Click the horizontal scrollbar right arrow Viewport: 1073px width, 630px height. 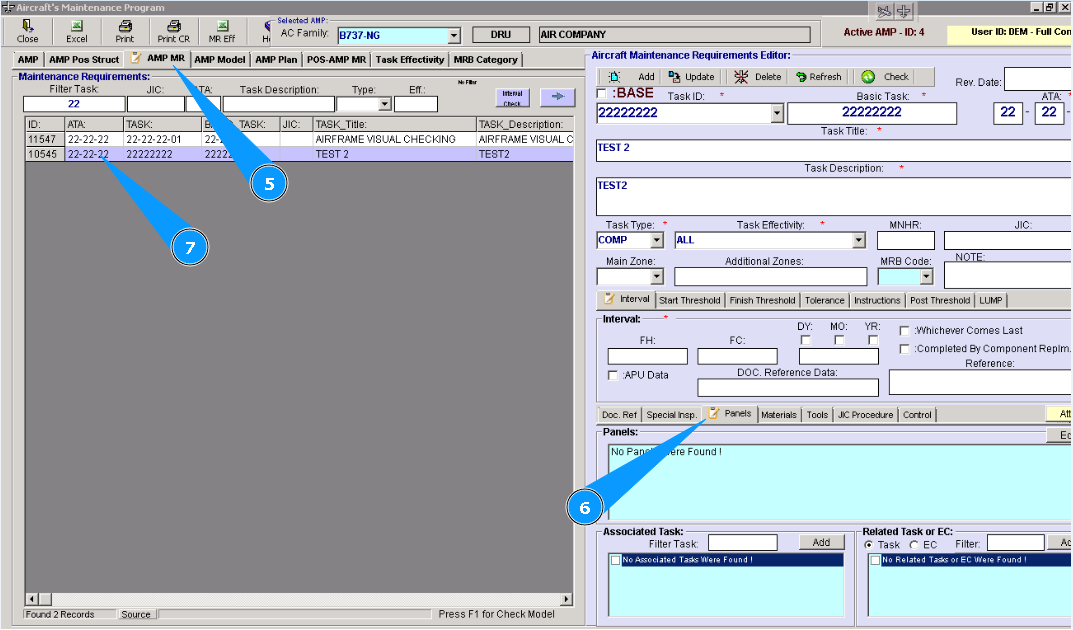(567, 599)
